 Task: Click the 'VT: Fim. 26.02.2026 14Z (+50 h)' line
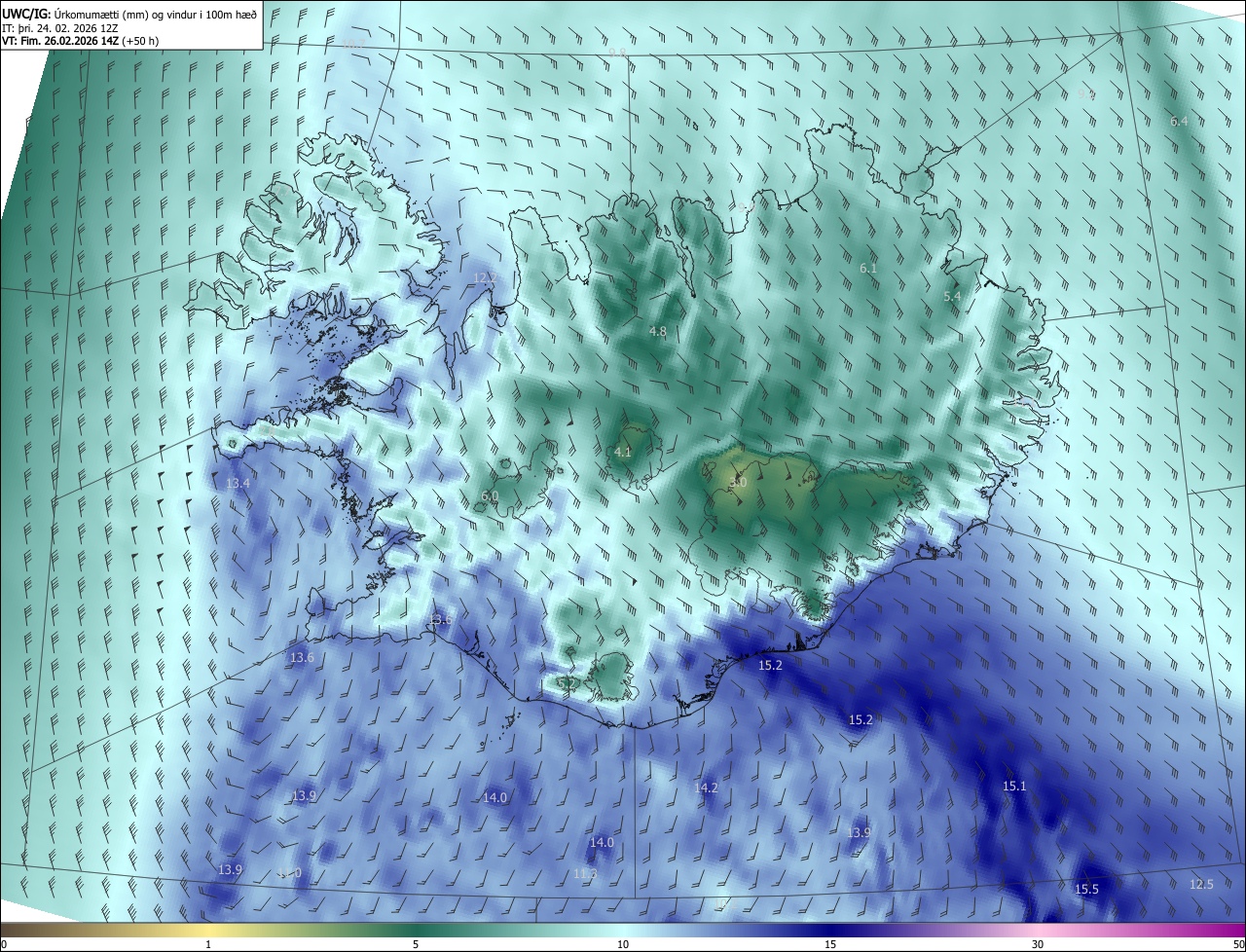[80, 41]
